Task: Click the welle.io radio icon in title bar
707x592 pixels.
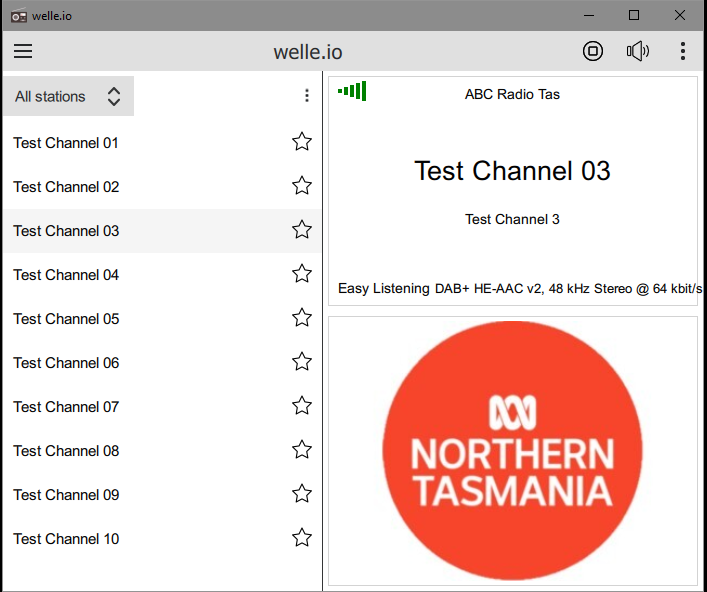Action: pyautogui.click(x=18, y=16)
